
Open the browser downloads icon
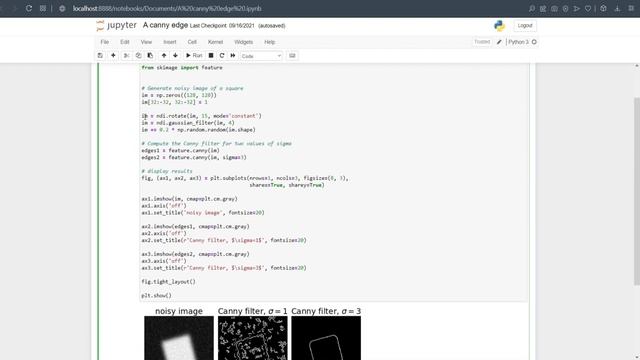point(617,8)
